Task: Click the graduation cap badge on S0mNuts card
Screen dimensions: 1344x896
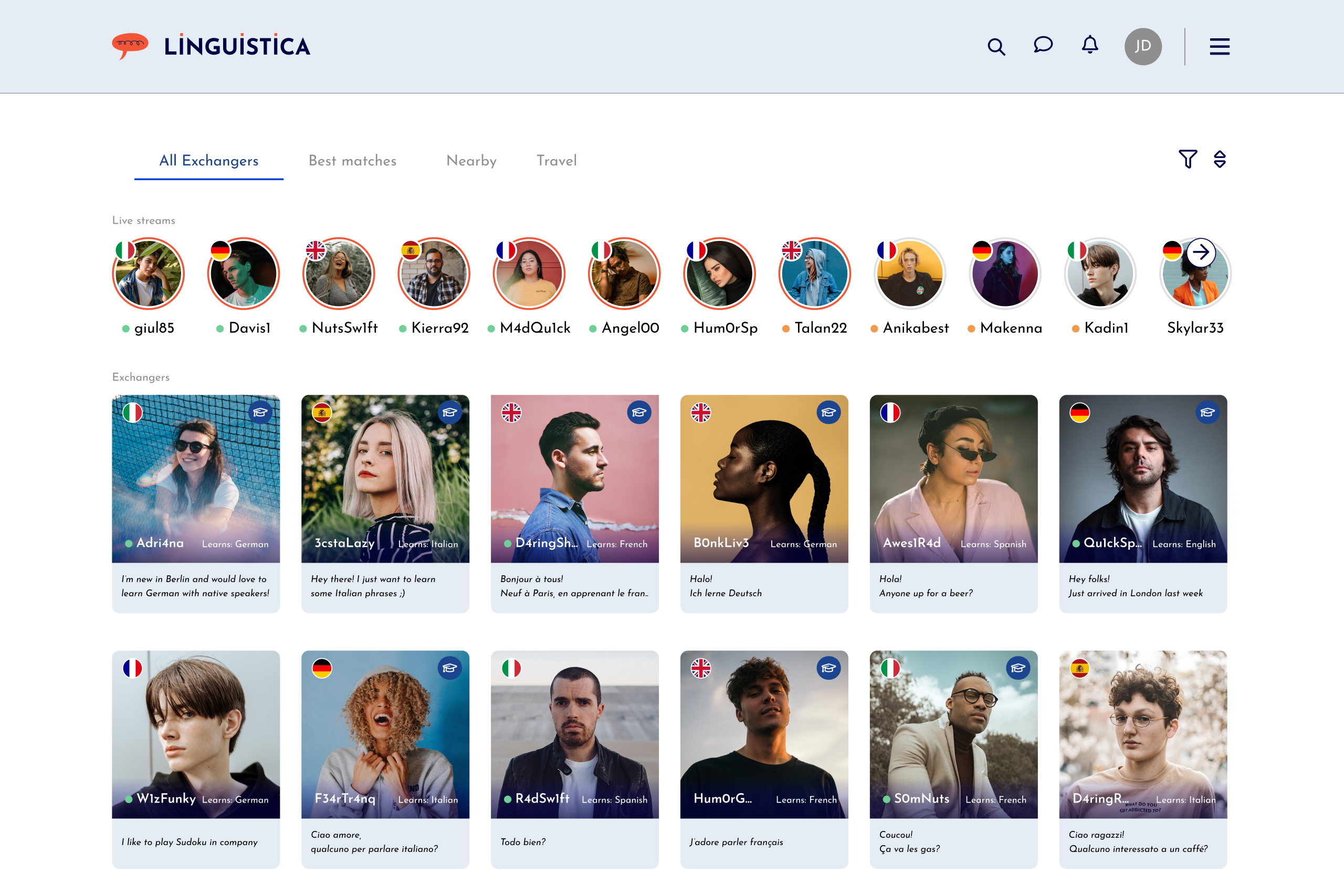Action: (x=1018, y=668)
